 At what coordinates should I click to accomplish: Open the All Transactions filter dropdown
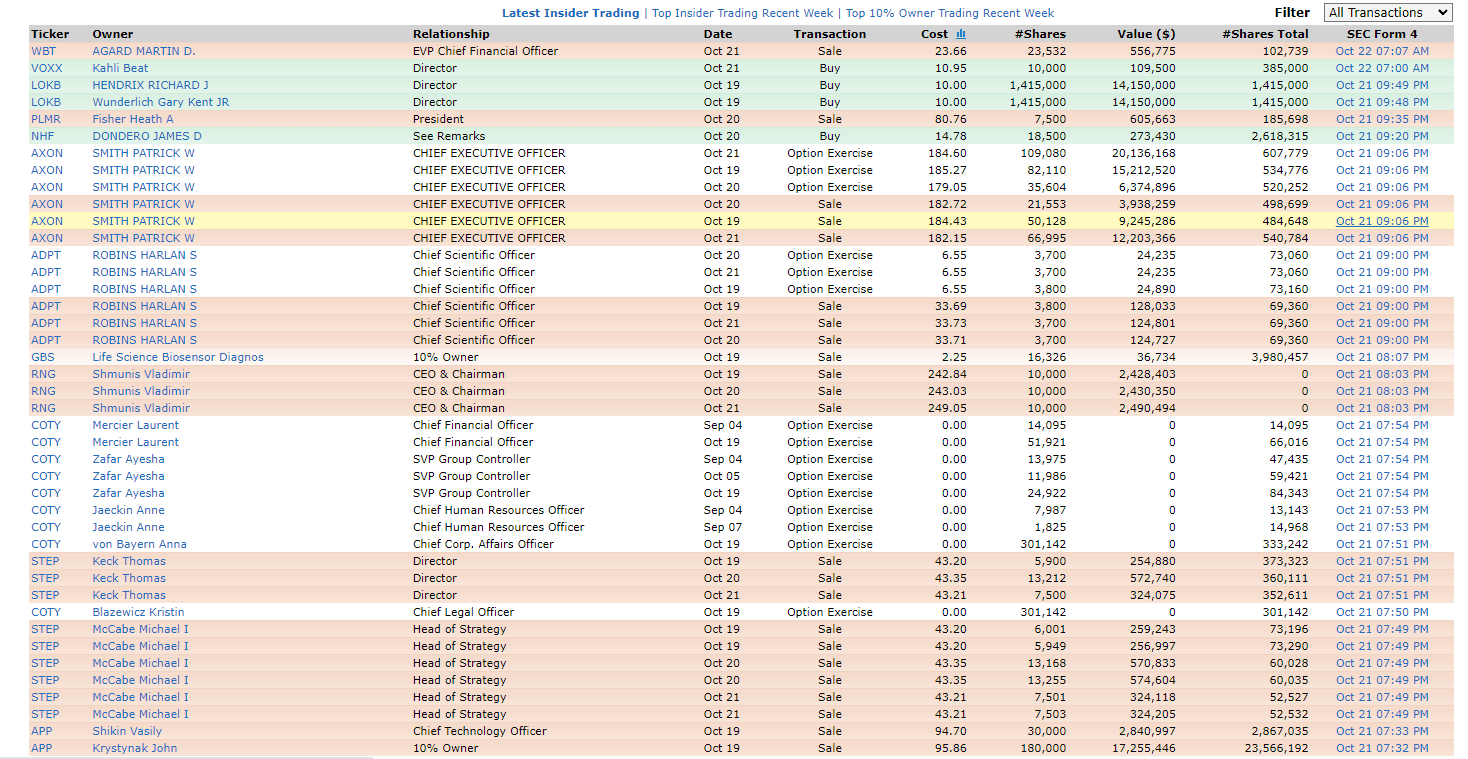[x=1388, y=12]
